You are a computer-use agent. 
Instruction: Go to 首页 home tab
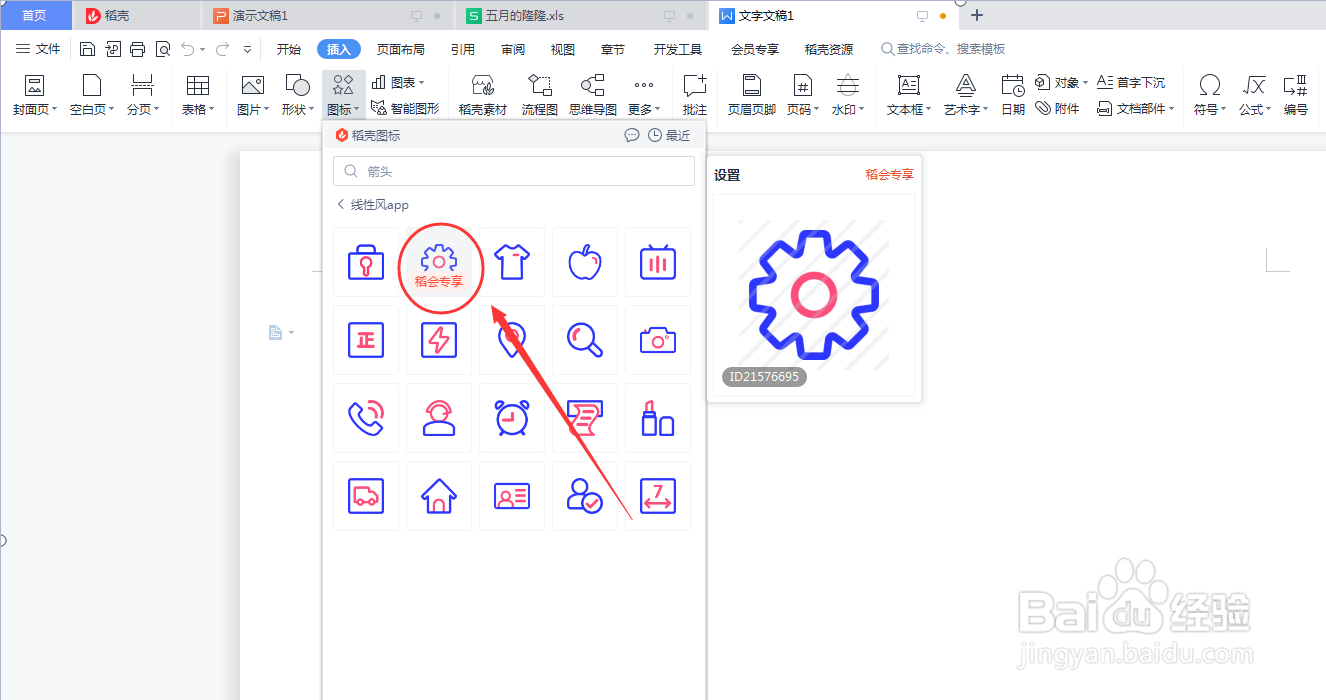pyautogui.click(x=35, y=16)
